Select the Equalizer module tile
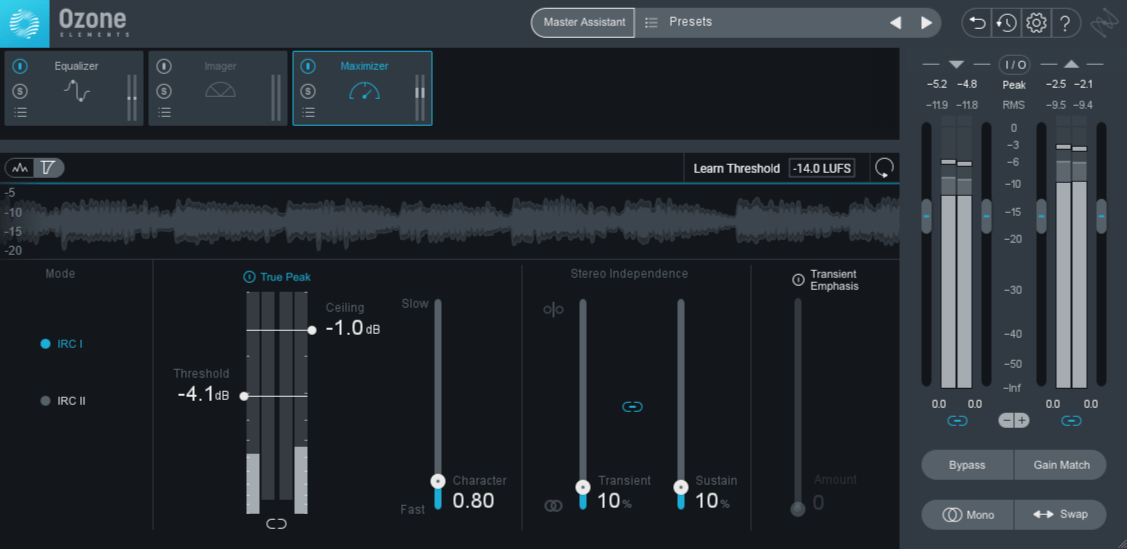This screenshot has height=549, width=1127. point(74,88)
